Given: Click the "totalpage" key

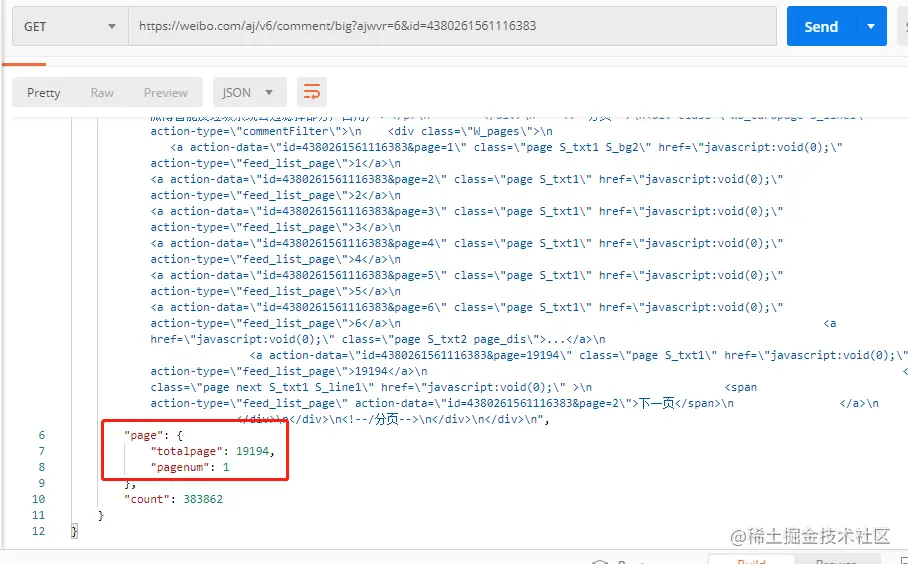Looking at the screenshot, I should [186, 451].
